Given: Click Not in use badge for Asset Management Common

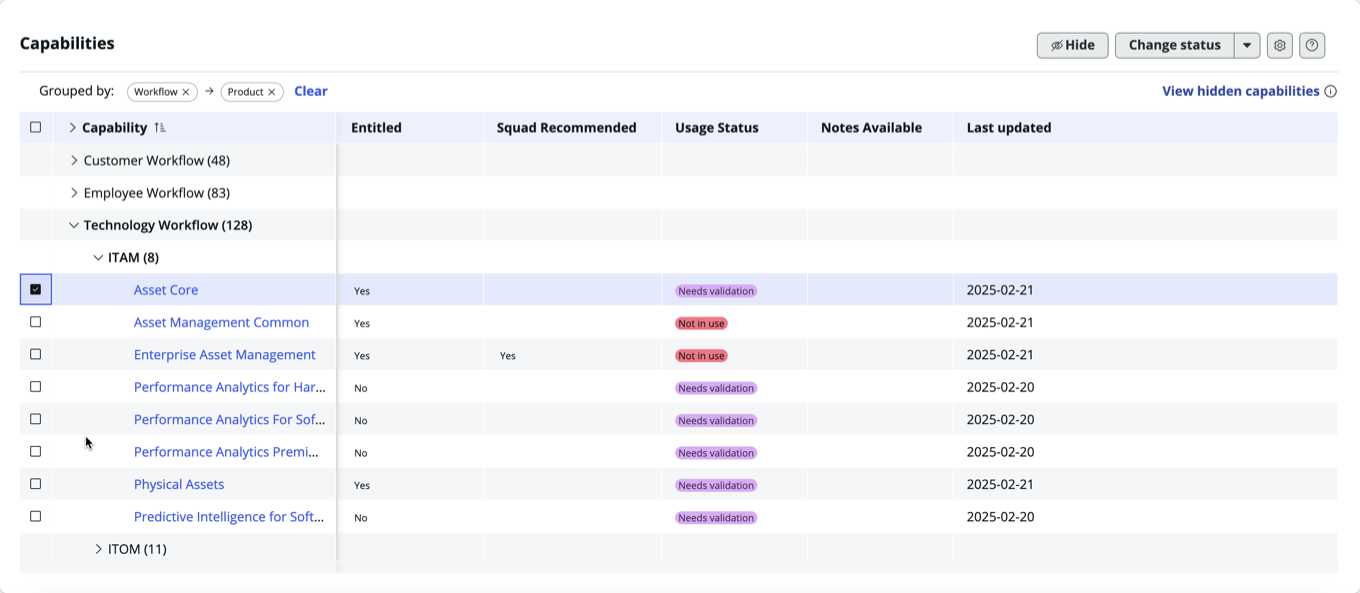Looking at the screenshot, I should click(x=701, y=324).
